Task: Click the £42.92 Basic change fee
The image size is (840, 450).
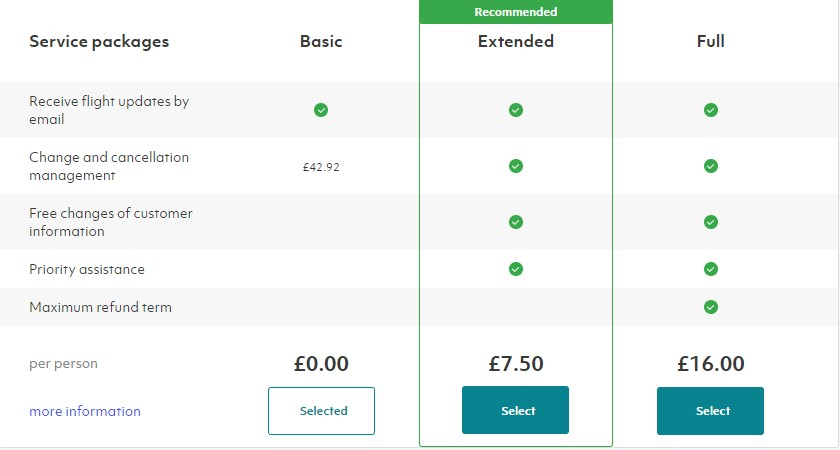Action: (321, 167)
